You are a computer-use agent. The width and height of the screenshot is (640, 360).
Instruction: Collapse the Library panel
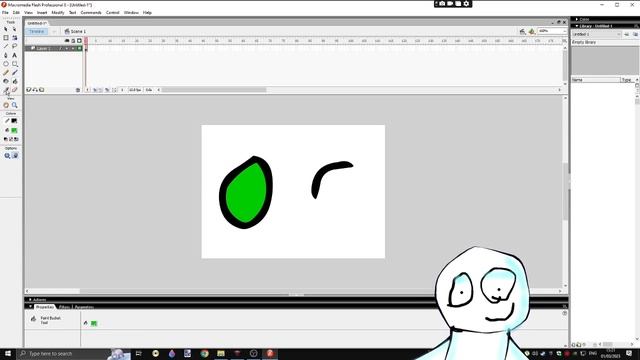point(576,26)
